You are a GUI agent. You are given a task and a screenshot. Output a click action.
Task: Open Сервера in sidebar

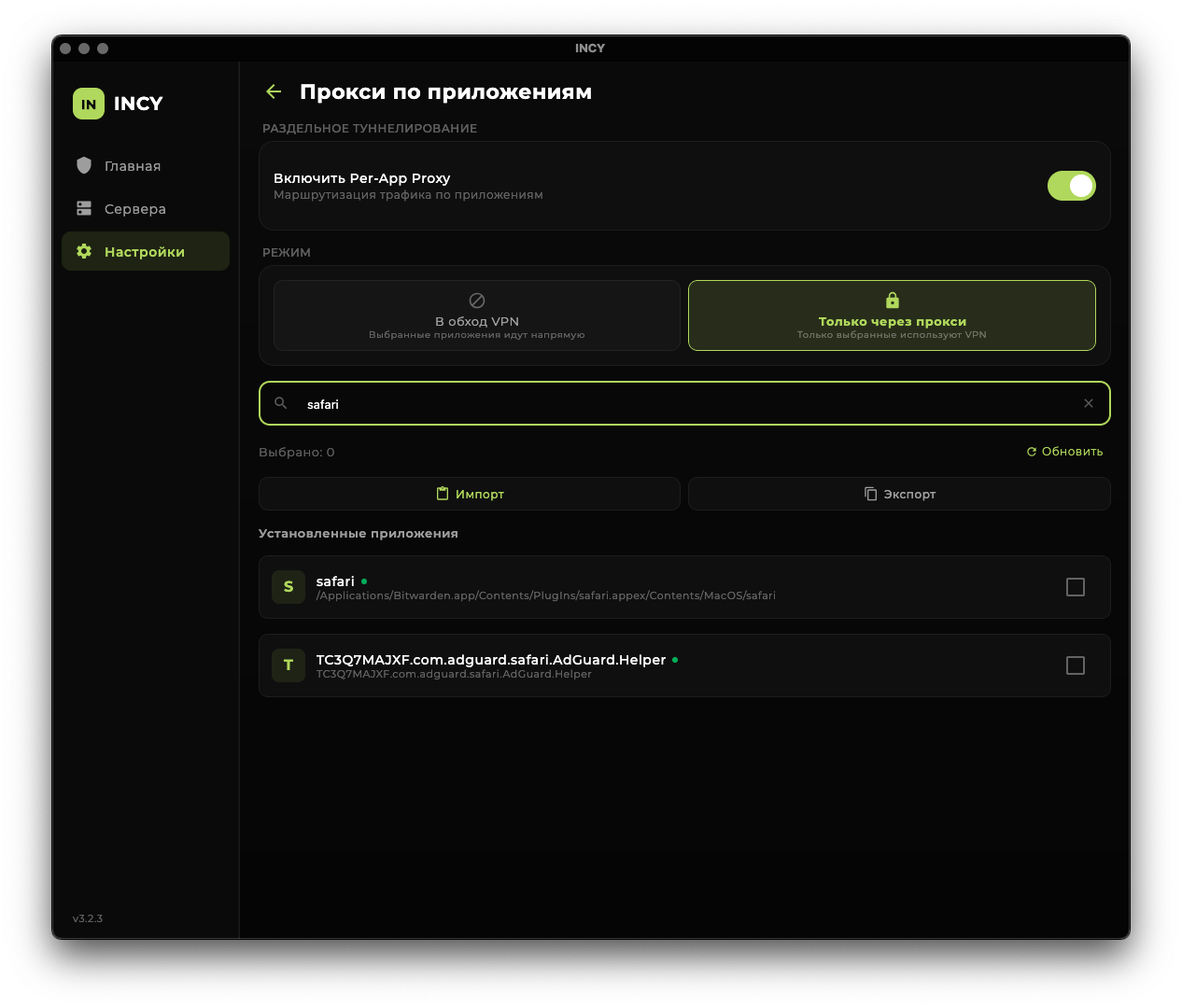[146, 209]
